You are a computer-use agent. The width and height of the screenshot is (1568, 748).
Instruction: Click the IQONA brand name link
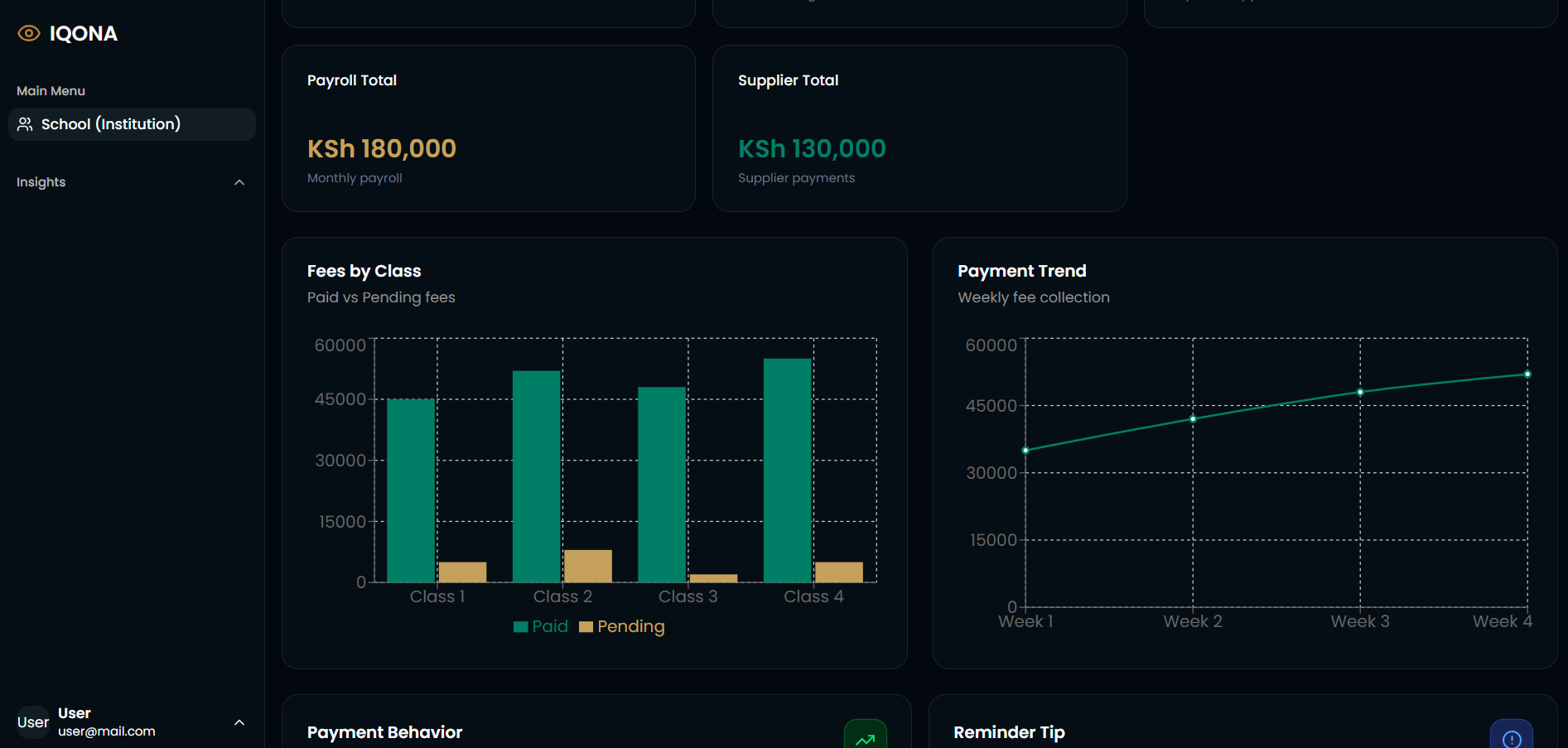pyautogui.click(x=84, y=34)
